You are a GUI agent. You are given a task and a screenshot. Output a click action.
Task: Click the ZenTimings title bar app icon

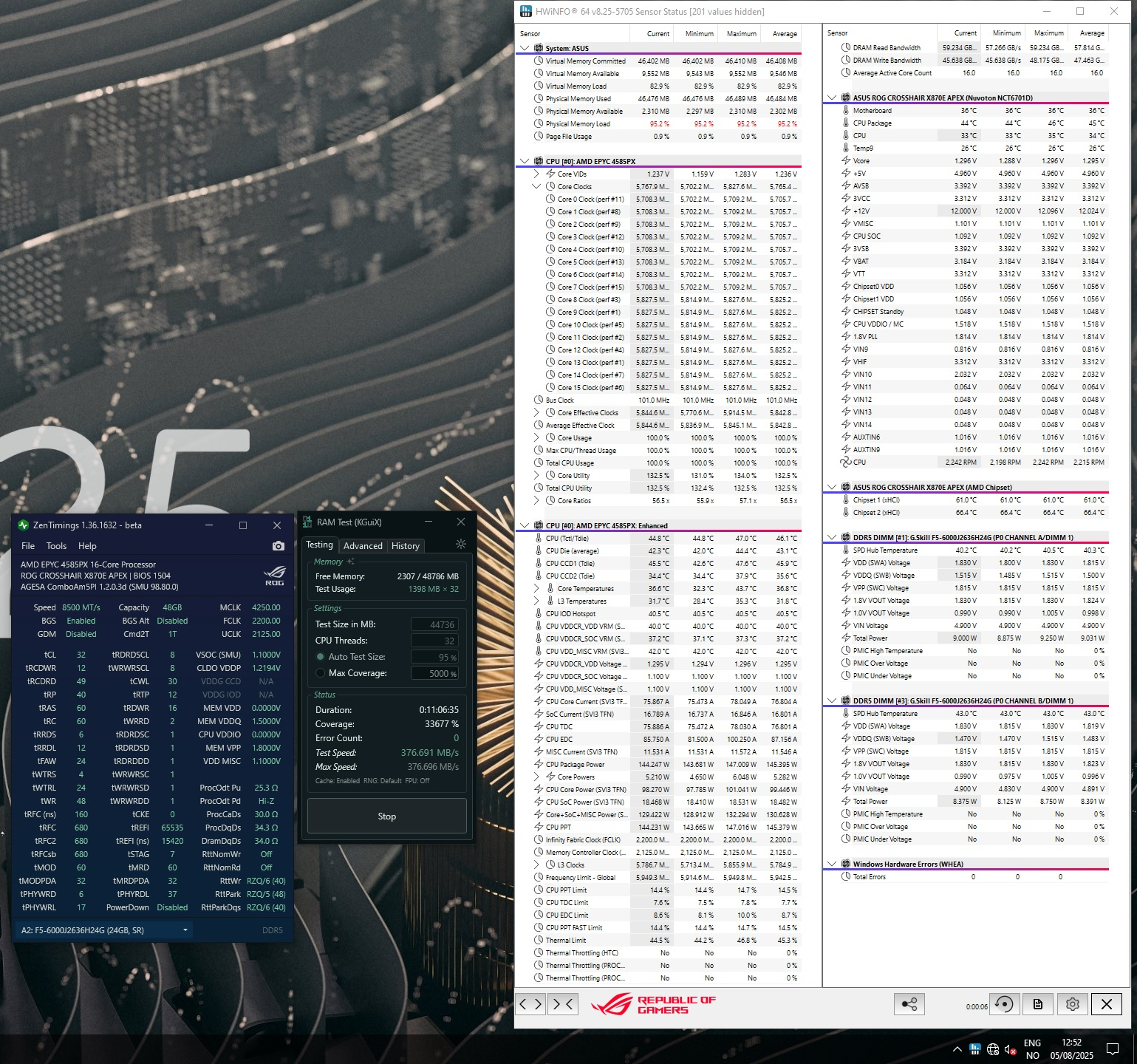[x=24, y=525]
